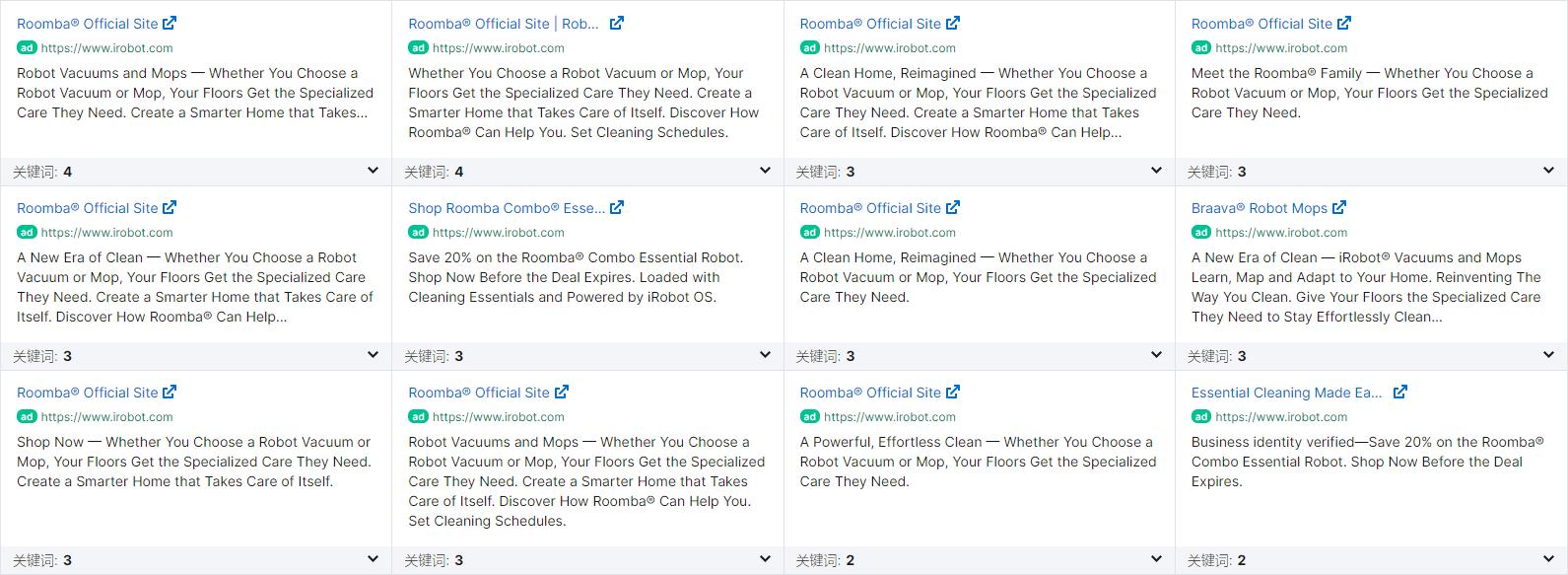Expand keywords chevron under A Powerful, Effortless Clean ad
The image size is (1568, 575).
1156,559
